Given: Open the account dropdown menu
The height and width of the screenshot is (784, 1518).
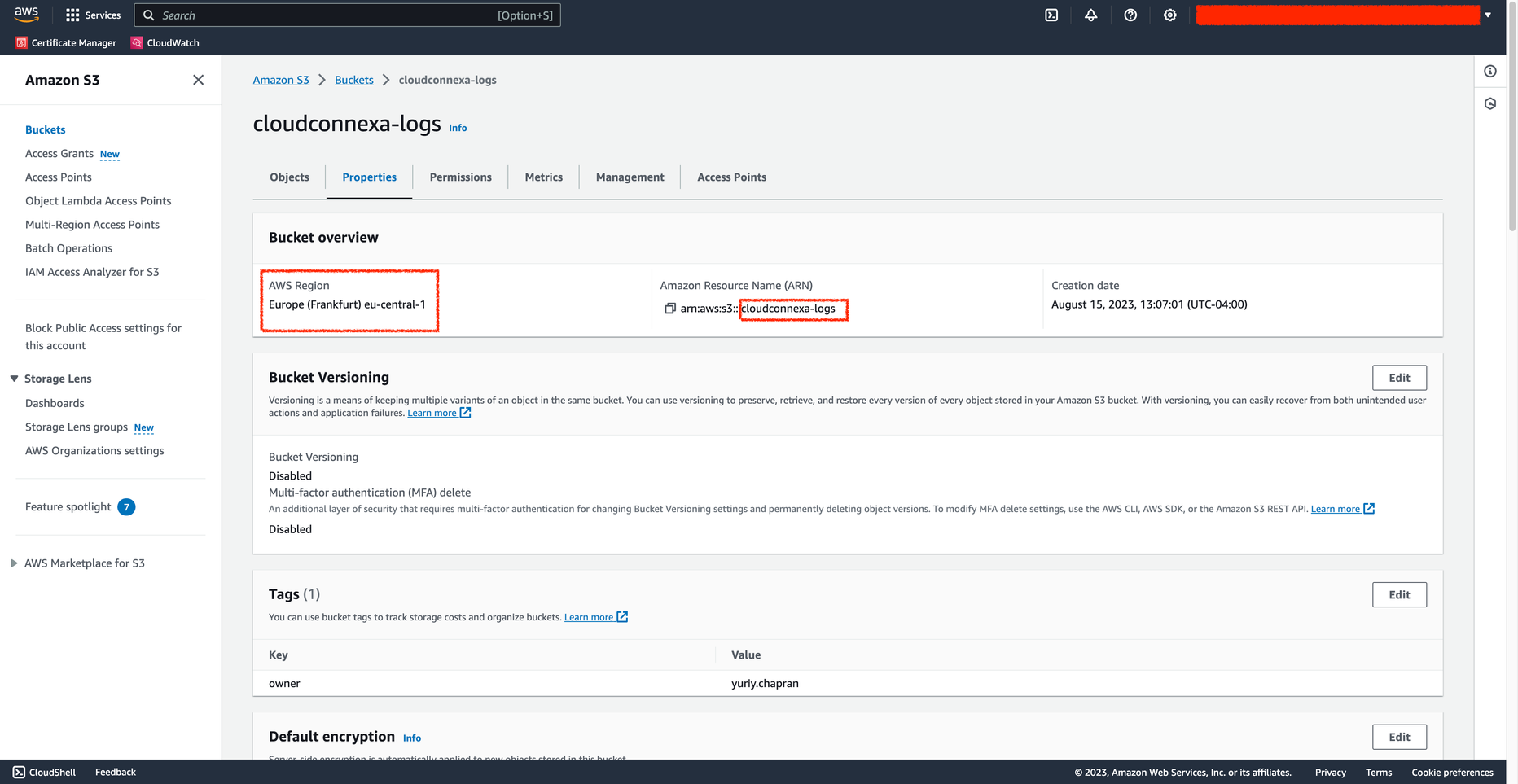Looking at the screenshot, I should coord(1489,15).
